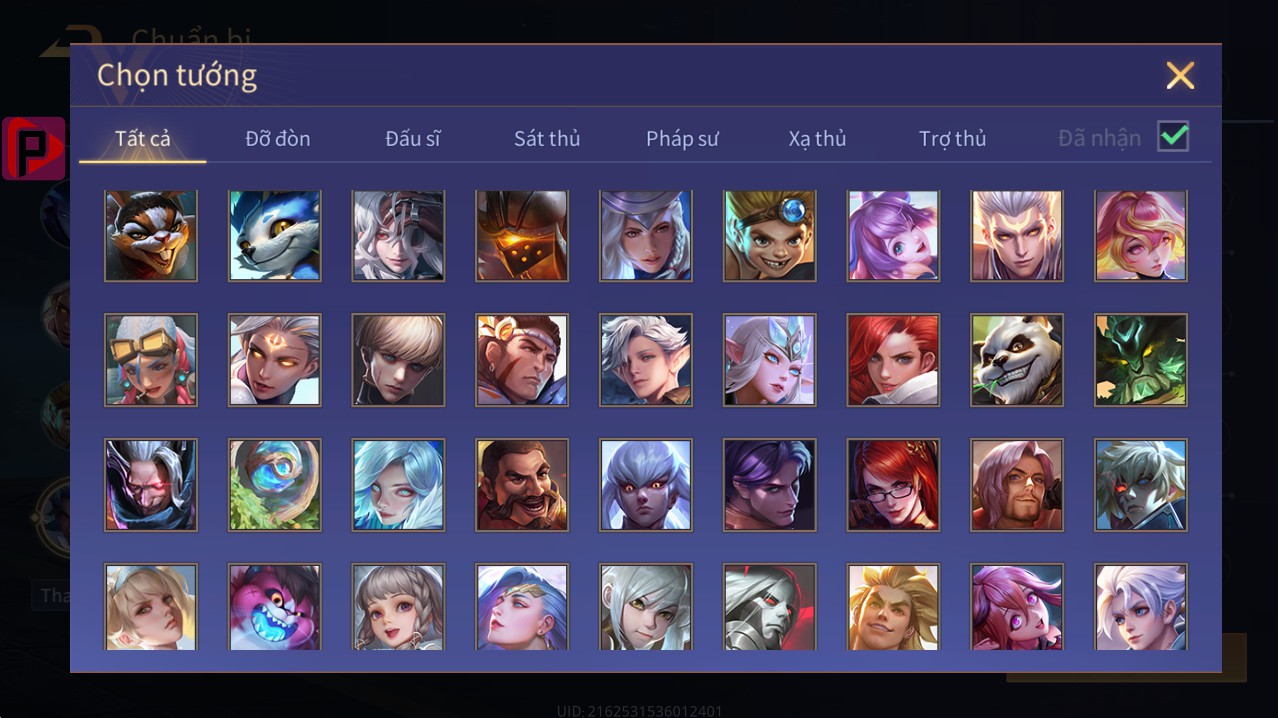
Task: Select the red-haired hero wearing glasses
Action: tap(894, 485)
